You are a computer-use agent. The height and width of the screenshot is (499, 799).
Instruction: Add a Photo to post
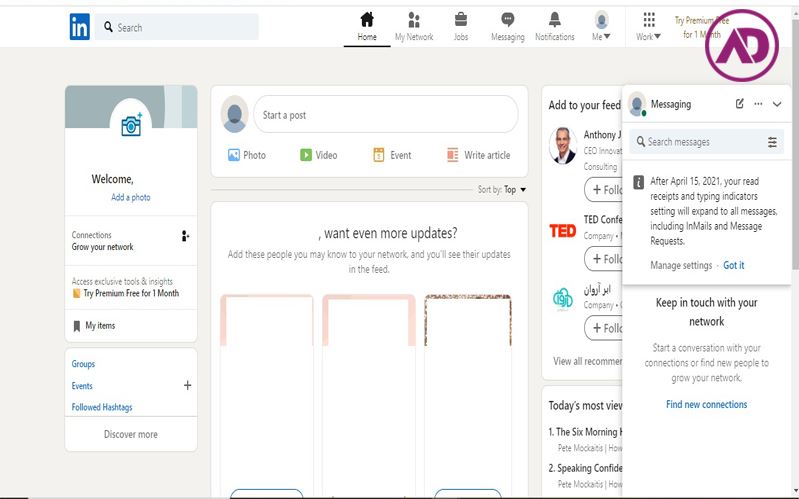247,155
